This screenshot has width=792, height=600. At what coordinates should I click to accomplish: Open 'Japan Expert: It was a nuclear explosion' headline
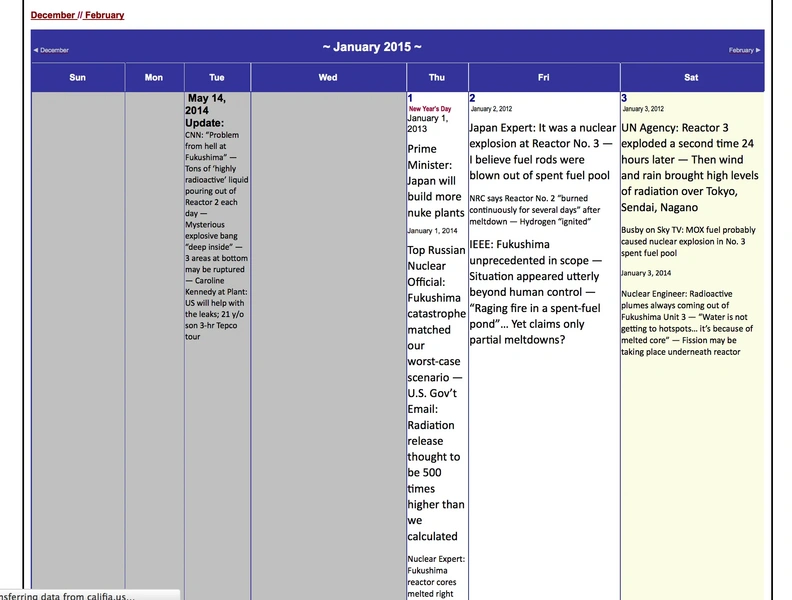pos(542,152)
